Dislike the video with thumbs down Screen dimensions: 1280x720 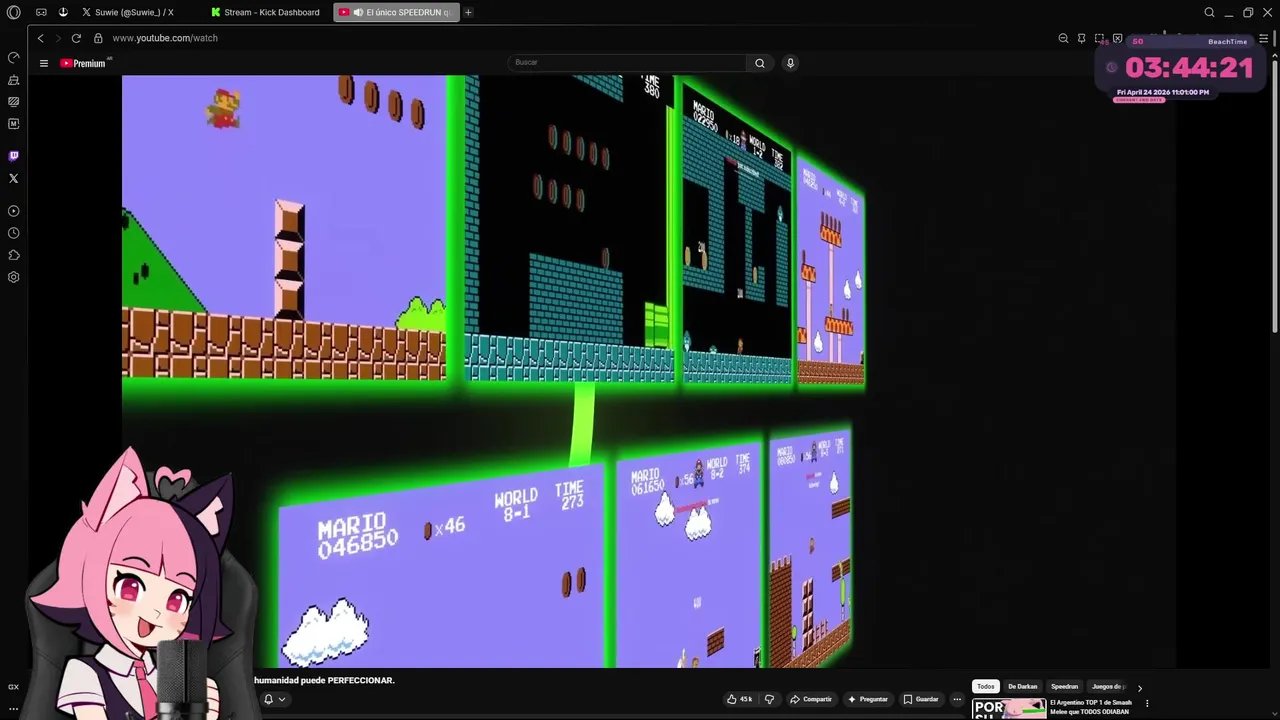tap(769, 699)
